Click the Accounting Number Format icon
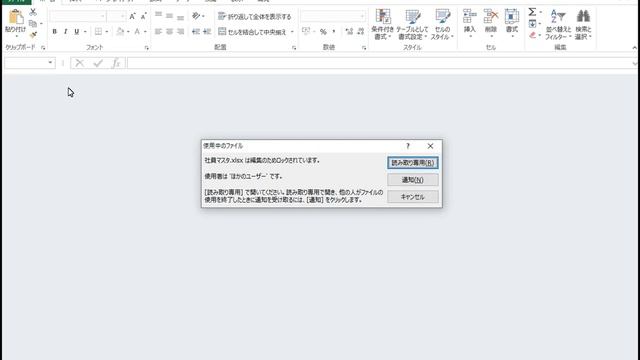The height and width of the screenshot is (360, 640). click(x=306, y=31)
